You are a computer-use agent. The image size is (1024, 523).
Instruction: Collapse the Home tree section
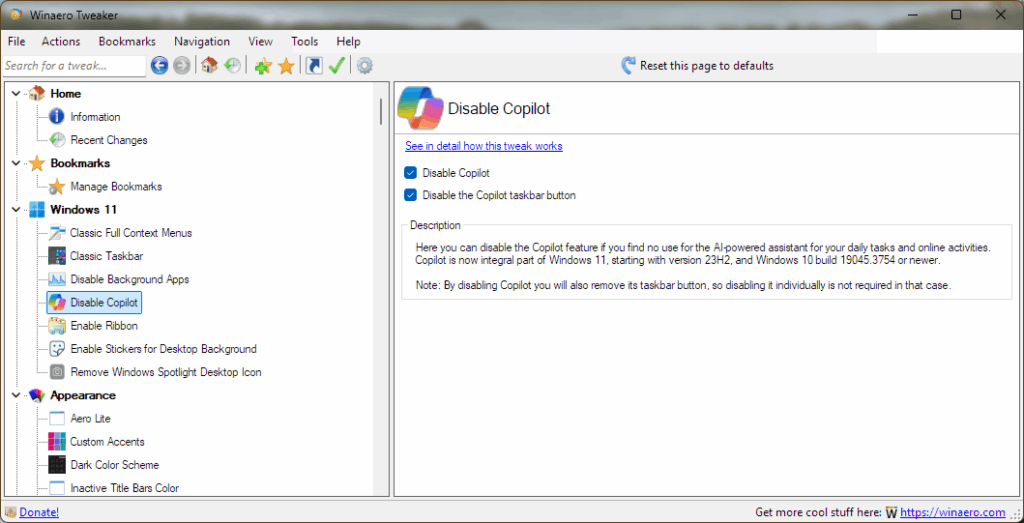16,94
